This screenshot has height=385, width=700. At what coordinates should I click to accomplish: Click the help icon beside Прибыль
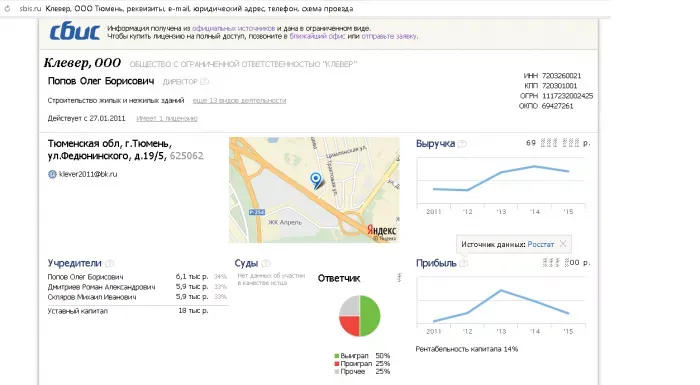pyautogui.click(x=463, y=264)
